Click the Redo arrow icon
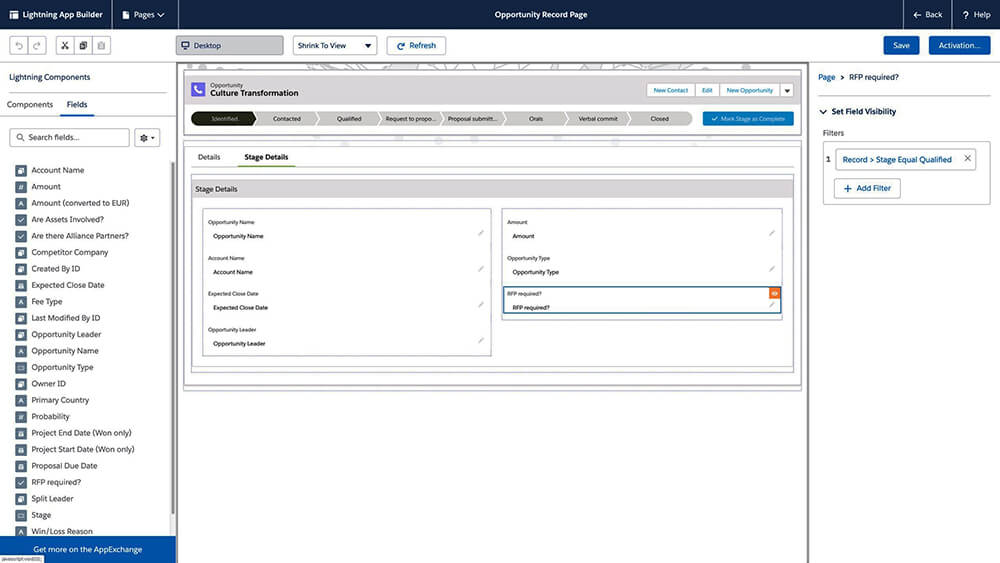This screenshot has height=563, width=1000. [x=37, y=46]
